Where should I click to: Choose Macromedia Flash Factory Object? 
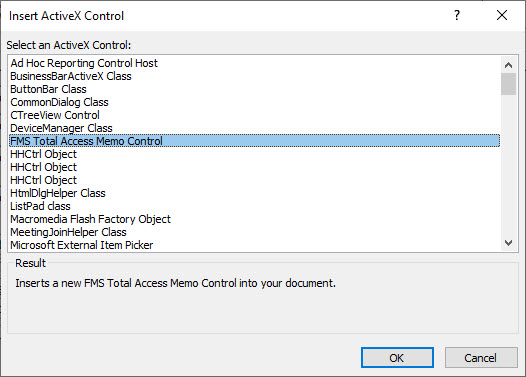(254, 219)
